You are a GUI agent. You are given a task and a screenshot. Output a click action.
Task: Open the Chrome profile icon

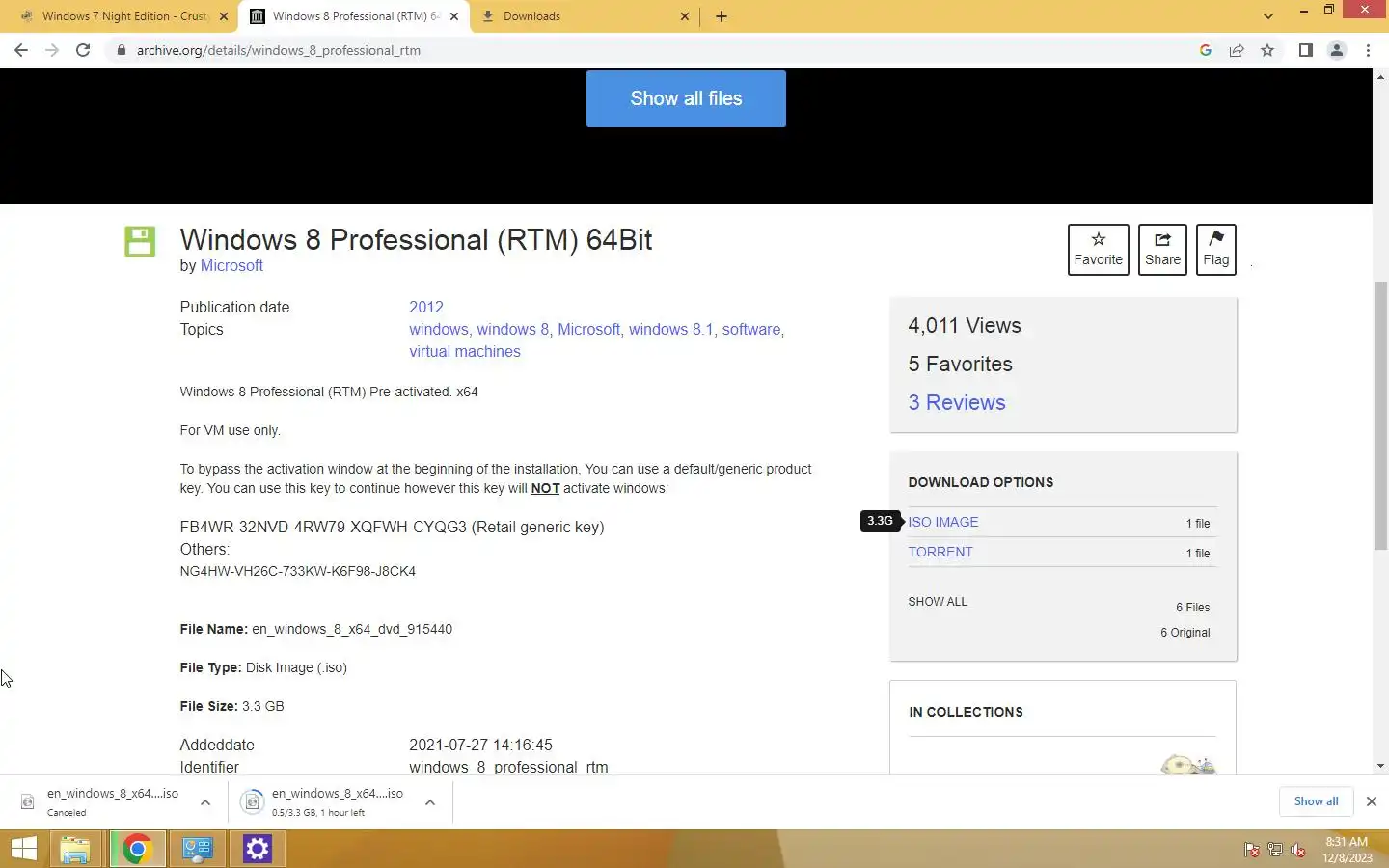[1337, 50]
